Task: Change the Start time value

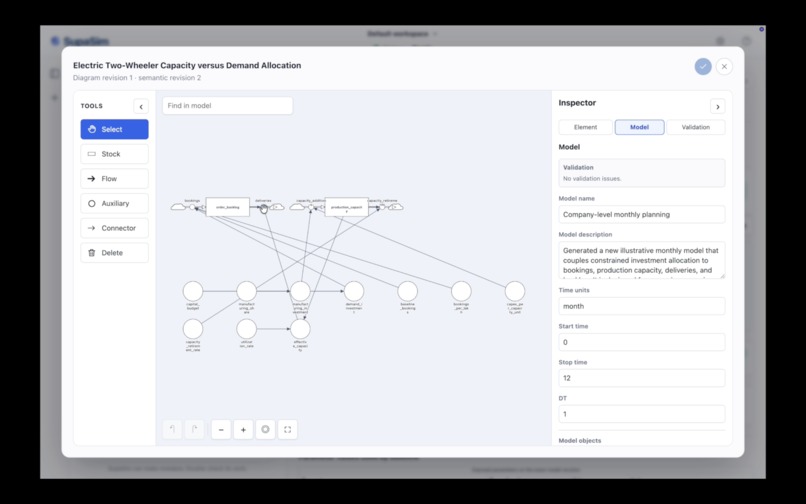Action: click(642, 342)
